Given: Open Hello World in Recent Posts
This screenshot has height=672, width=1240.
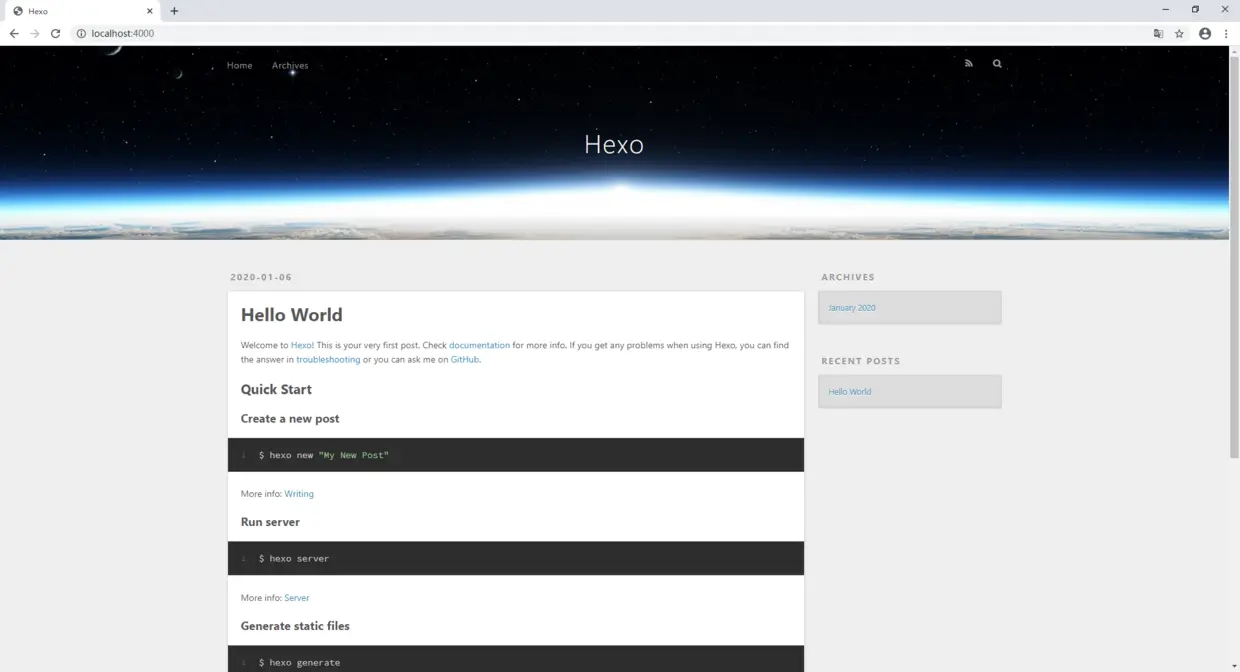Looking at the screenshot, I should [850, 392].
